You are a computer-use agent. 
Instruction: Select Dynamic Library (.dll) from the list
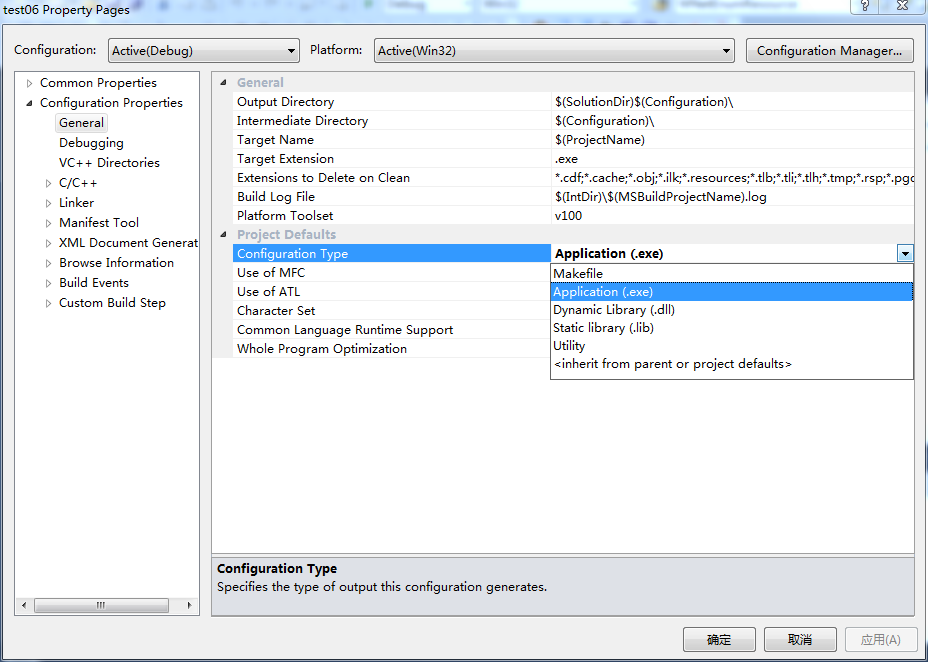click(x=612, y=309)
